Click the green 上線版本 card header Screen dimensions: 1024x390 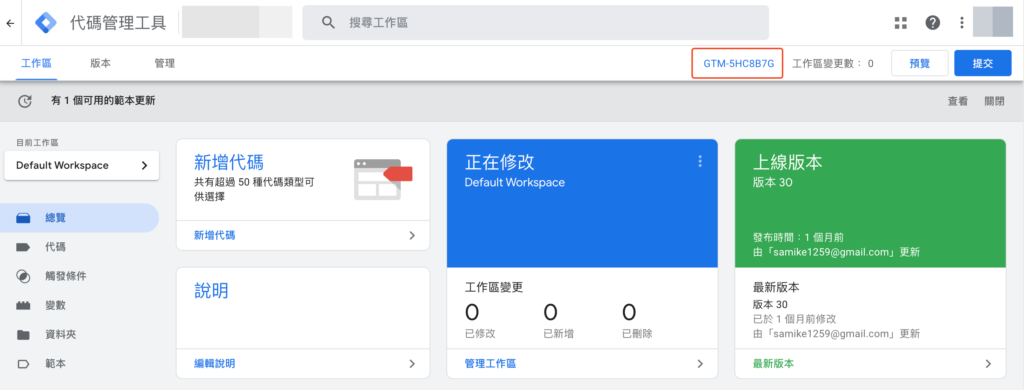click(871, 203)
